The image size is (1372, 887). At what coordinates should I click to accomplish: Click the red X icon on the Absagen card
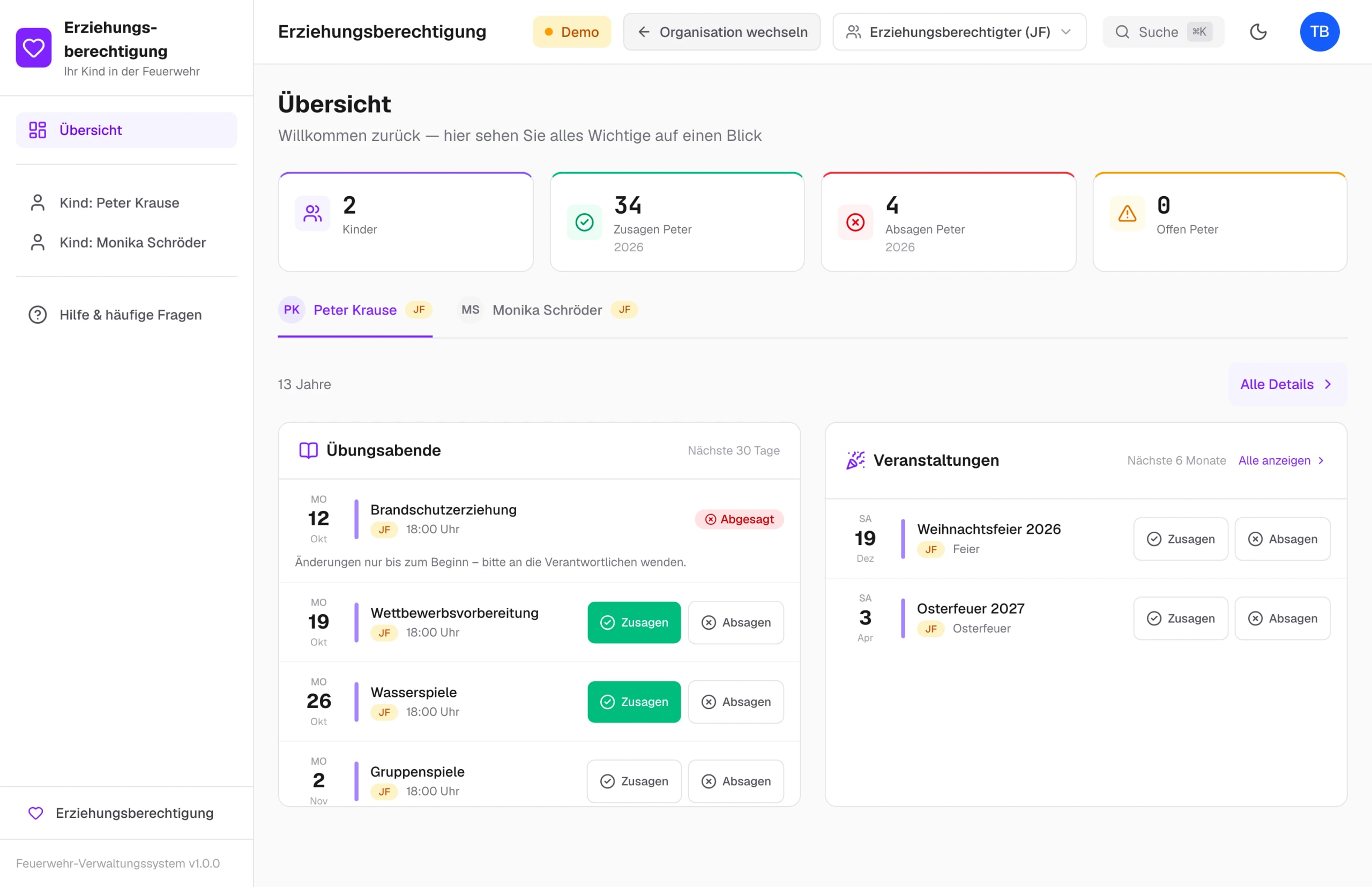click(x=855, y=222)
